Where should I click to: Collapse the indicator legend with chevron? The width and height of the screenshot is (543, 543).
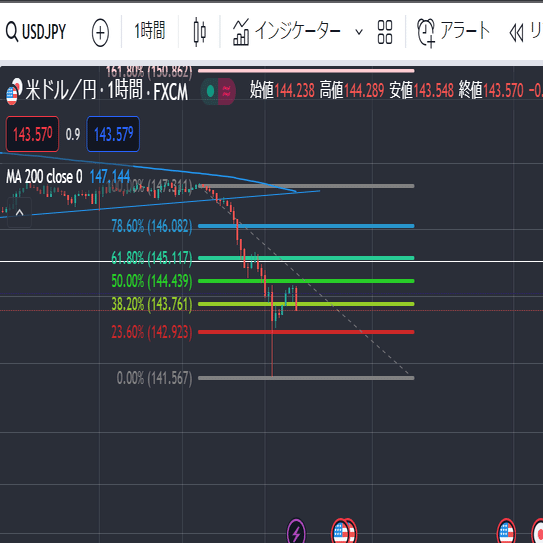pos(19,212)
